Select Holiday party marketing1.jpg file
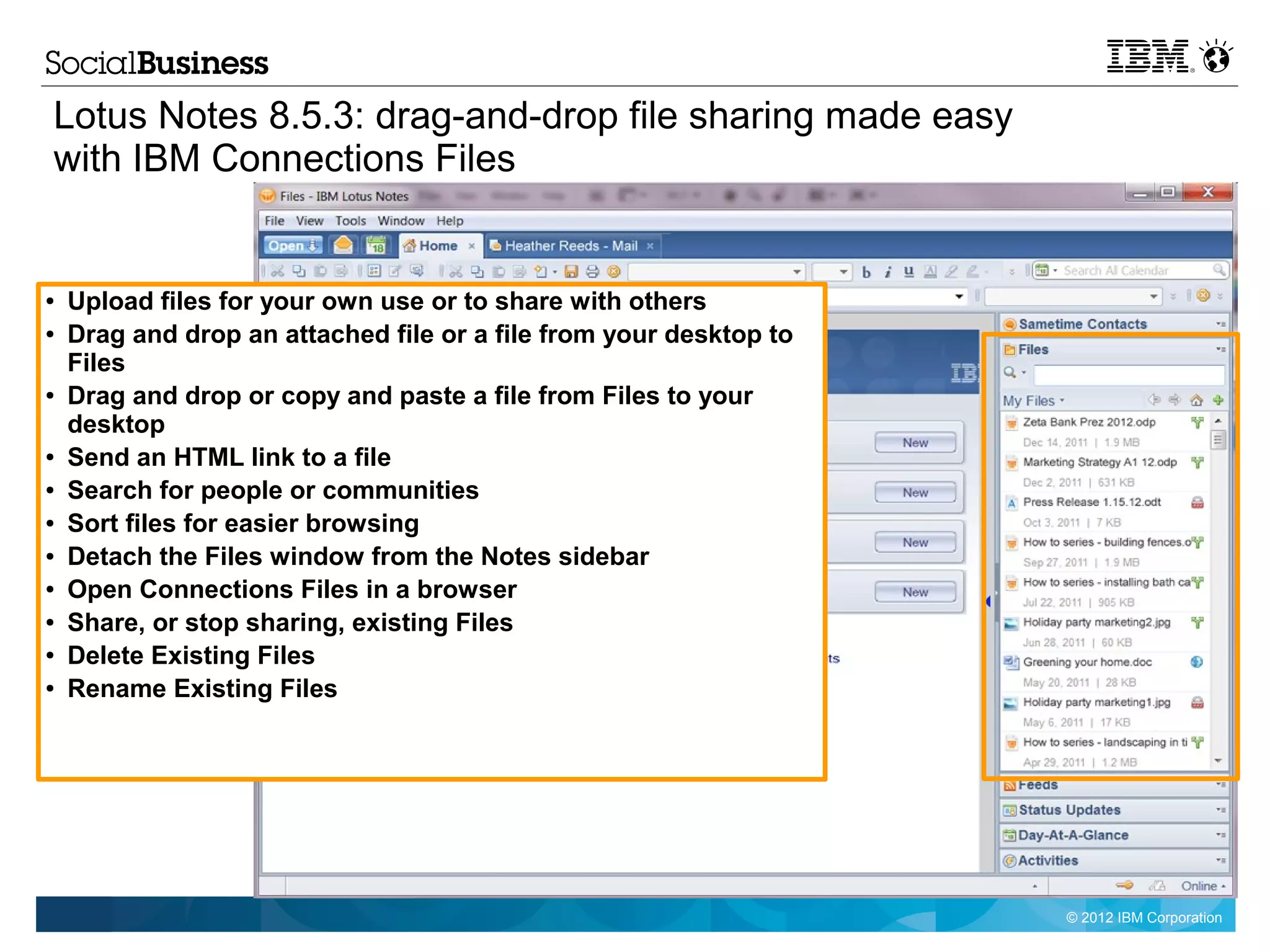The image size is (1270, 952). coord(1105,712)
